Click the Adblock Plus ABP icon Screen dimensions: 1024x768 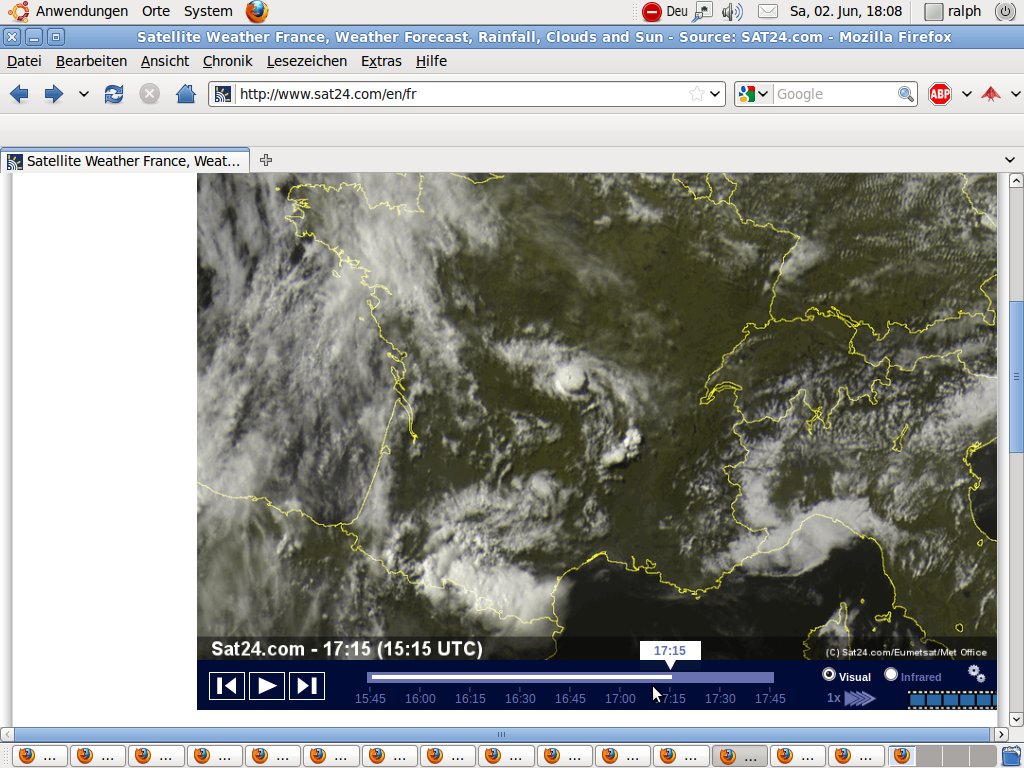[x=940, y=94]
